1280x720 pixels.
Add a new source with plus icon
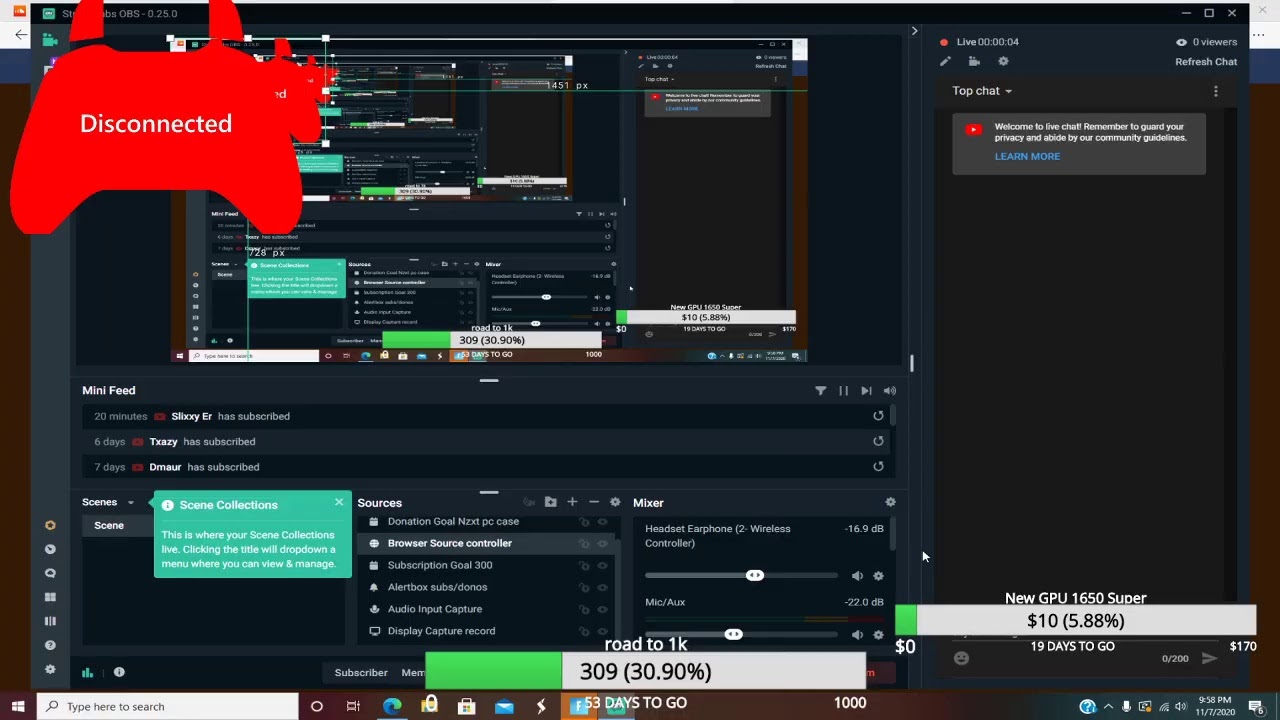click(572, 502)
